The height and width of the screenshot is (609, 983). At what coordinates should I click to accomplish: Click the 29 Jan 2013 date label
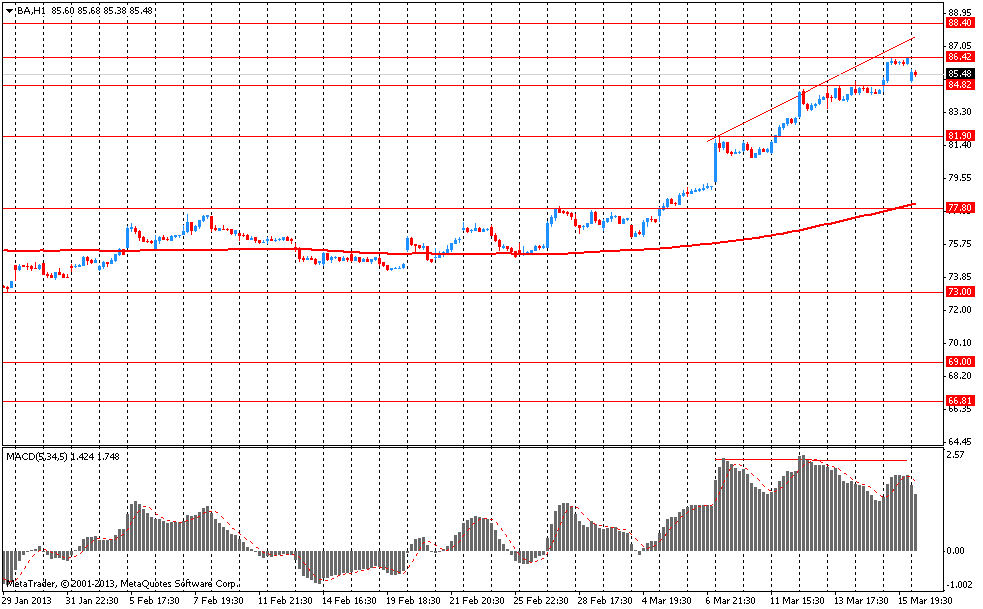(x=27, y=600)
